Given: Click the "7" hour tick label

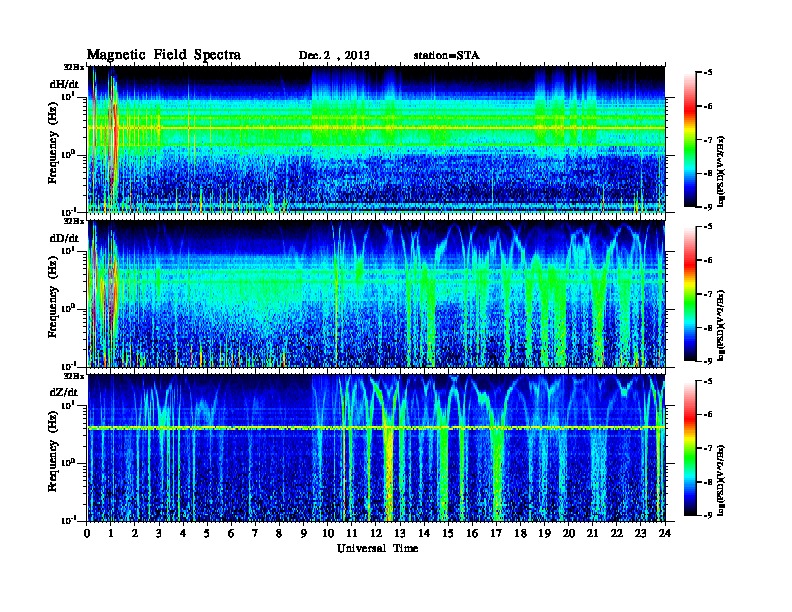Looking at the screenshot, I should click(256, 534).
